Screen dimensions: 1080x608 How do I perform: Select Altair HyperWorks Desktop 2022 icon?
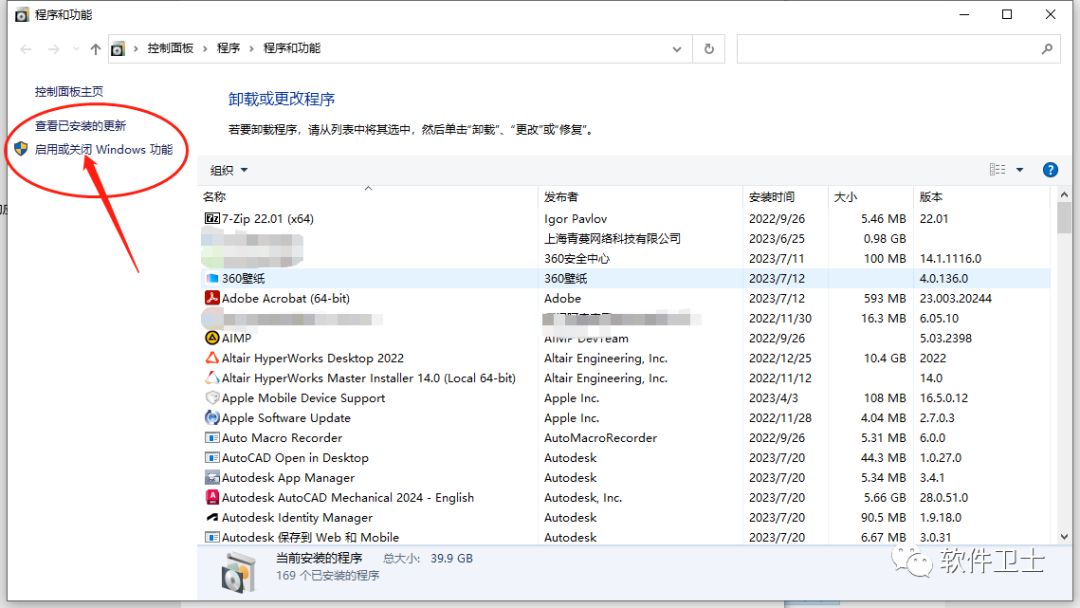212,358
